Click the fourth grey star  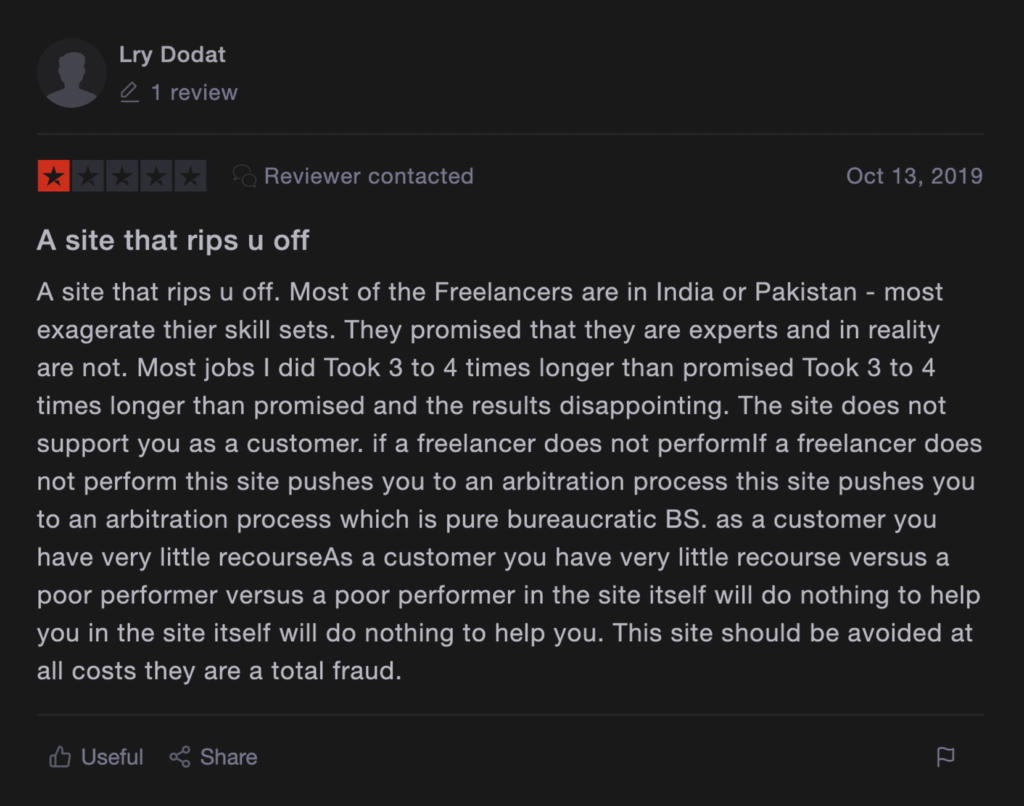(x=156, y=176)
